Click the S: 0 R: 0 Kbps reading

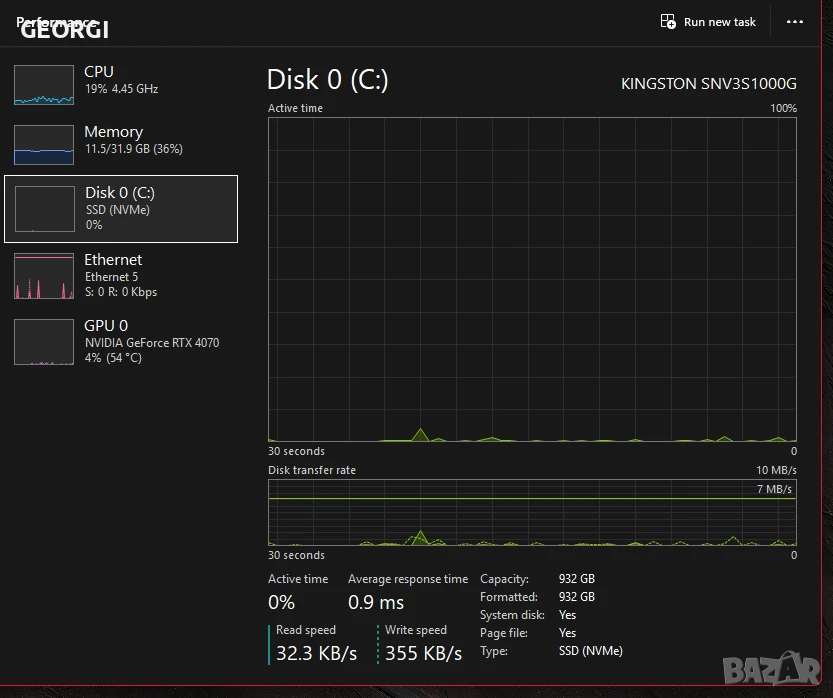coord(121,292)
